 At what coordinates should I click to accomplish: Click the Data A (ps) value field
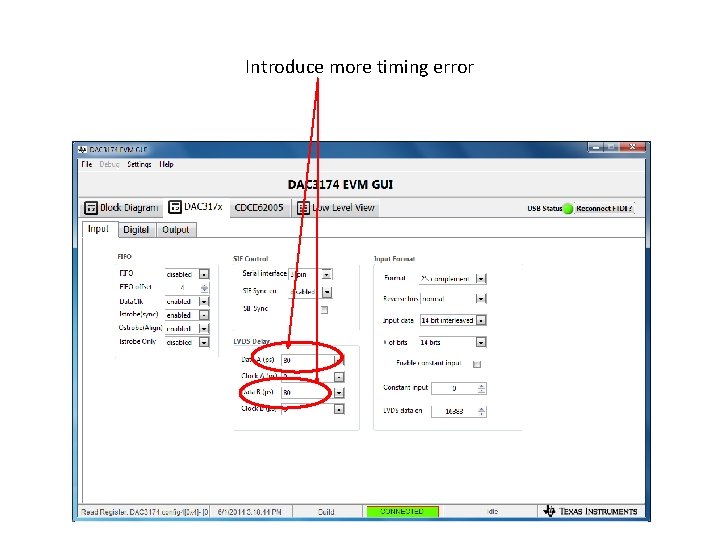pyautogui.click(x=308, y=360)
